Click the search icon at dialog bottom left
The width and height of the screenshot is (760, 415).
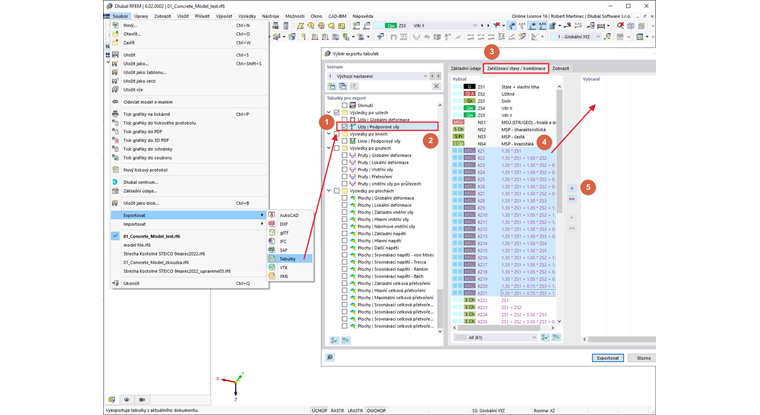tap(330, 357)
